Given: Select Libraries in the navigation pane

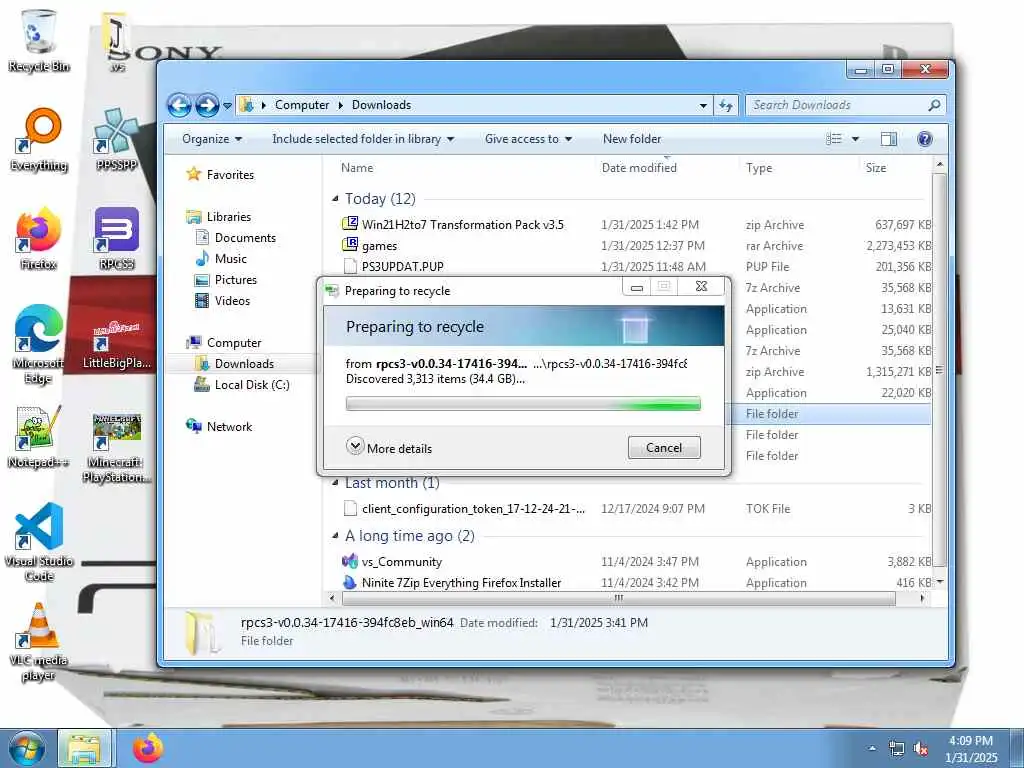Looking at the screenshot, I should pos(219,217).
